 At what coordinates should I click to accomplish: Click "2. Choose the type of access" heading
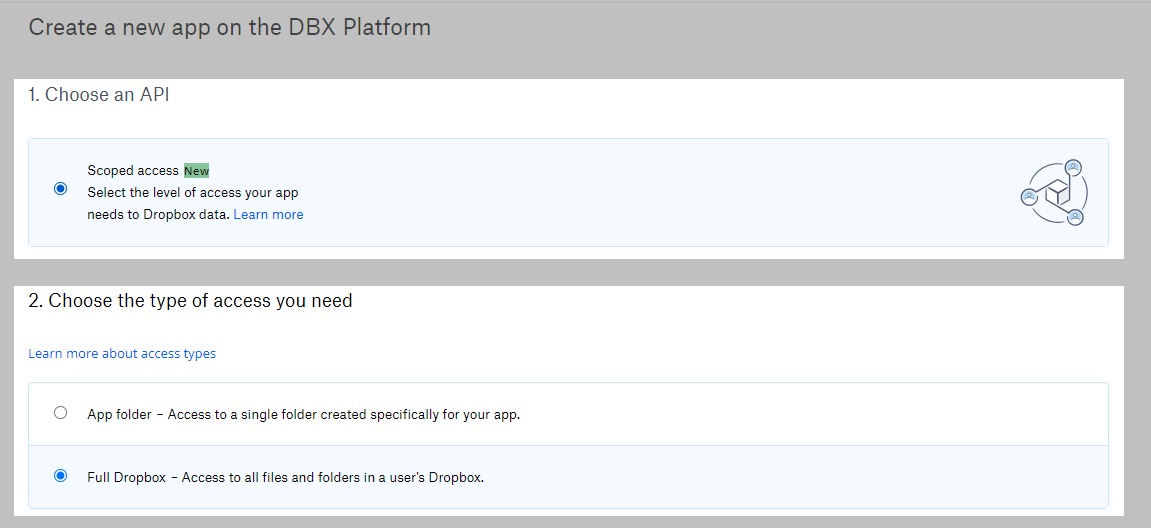[x=190, y=300]
